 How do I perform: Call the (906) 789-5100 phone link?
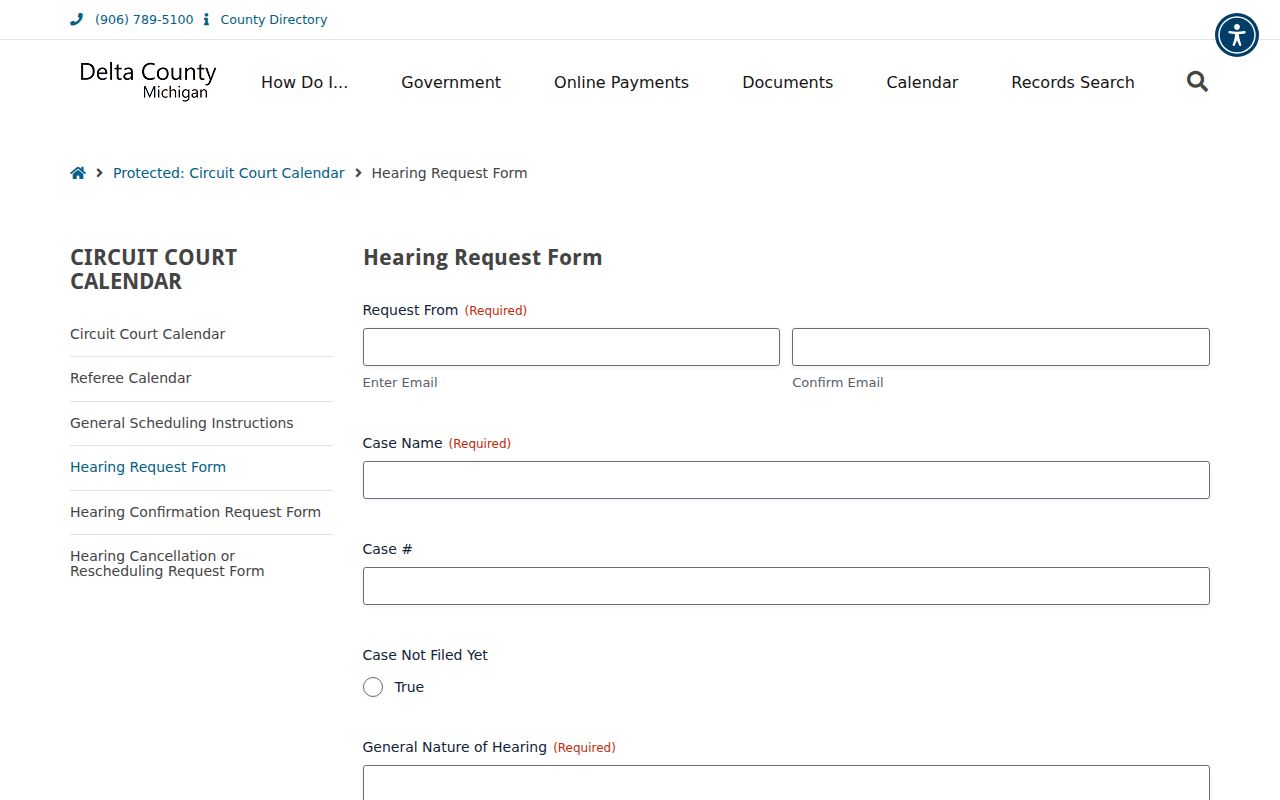(x=144, y=19)
